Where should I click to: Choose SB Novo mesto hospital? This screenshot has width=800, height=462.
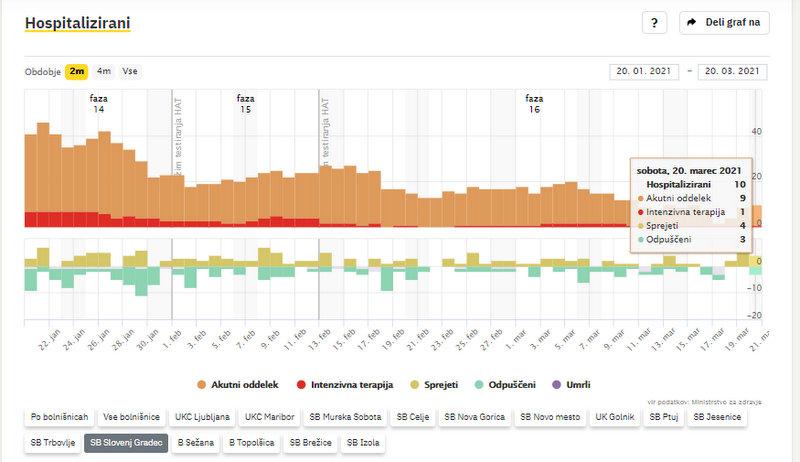549,416
